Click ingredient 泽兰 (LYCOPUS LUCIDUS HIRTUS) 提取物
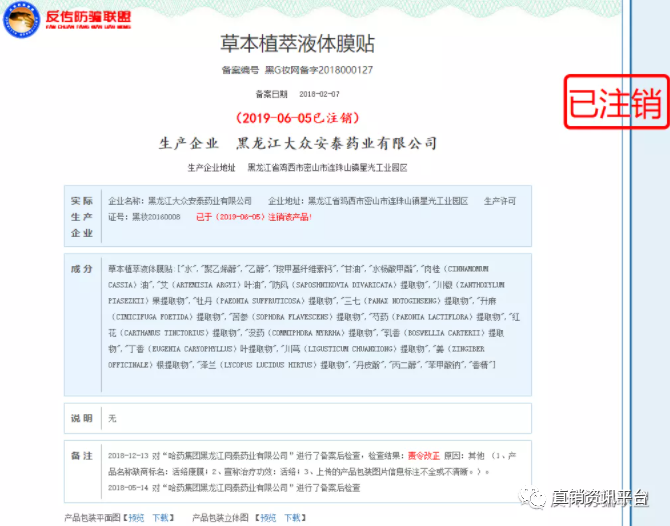The image size is (670, 526). tap(270, 365)
